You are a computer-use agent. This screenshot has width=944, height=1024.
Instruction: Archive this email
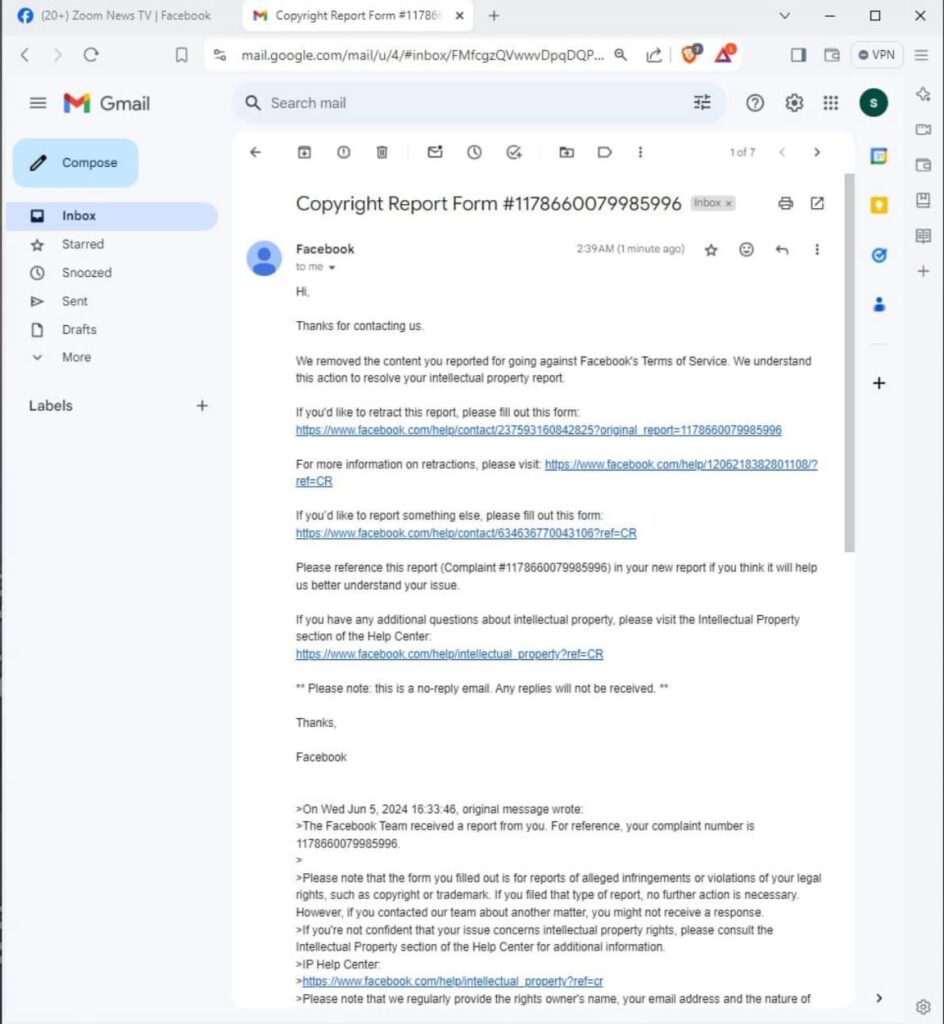click(304, 152)
